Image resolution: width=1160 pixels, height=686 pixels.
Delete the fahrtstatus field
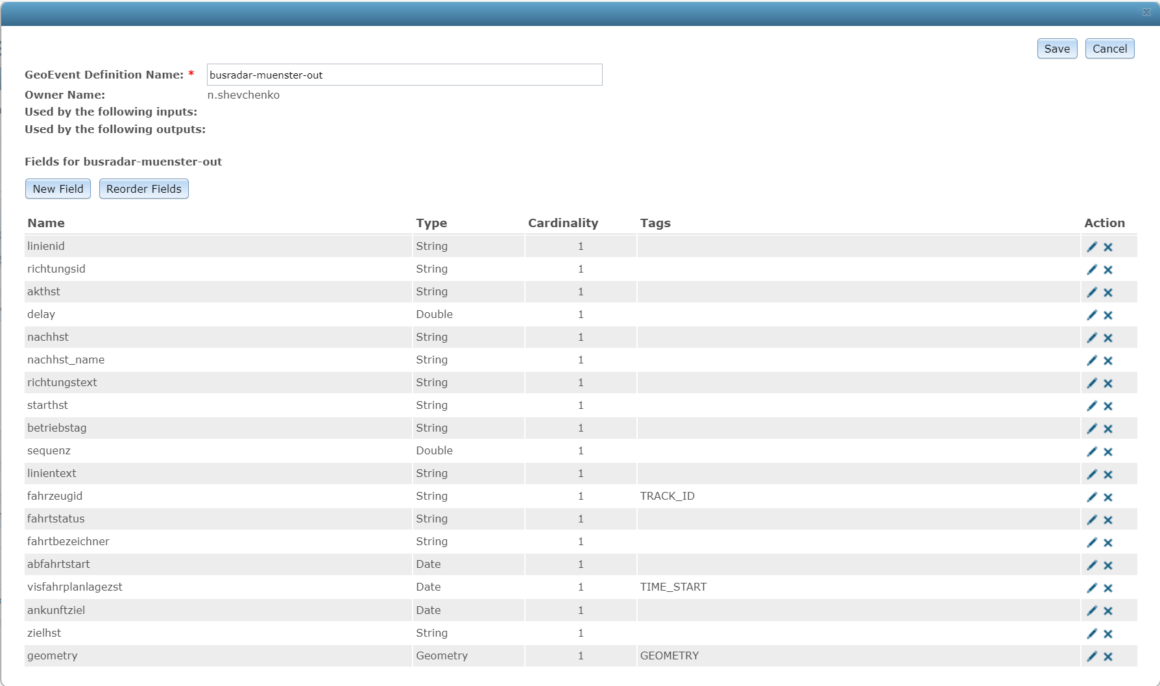click(1108, 520)
